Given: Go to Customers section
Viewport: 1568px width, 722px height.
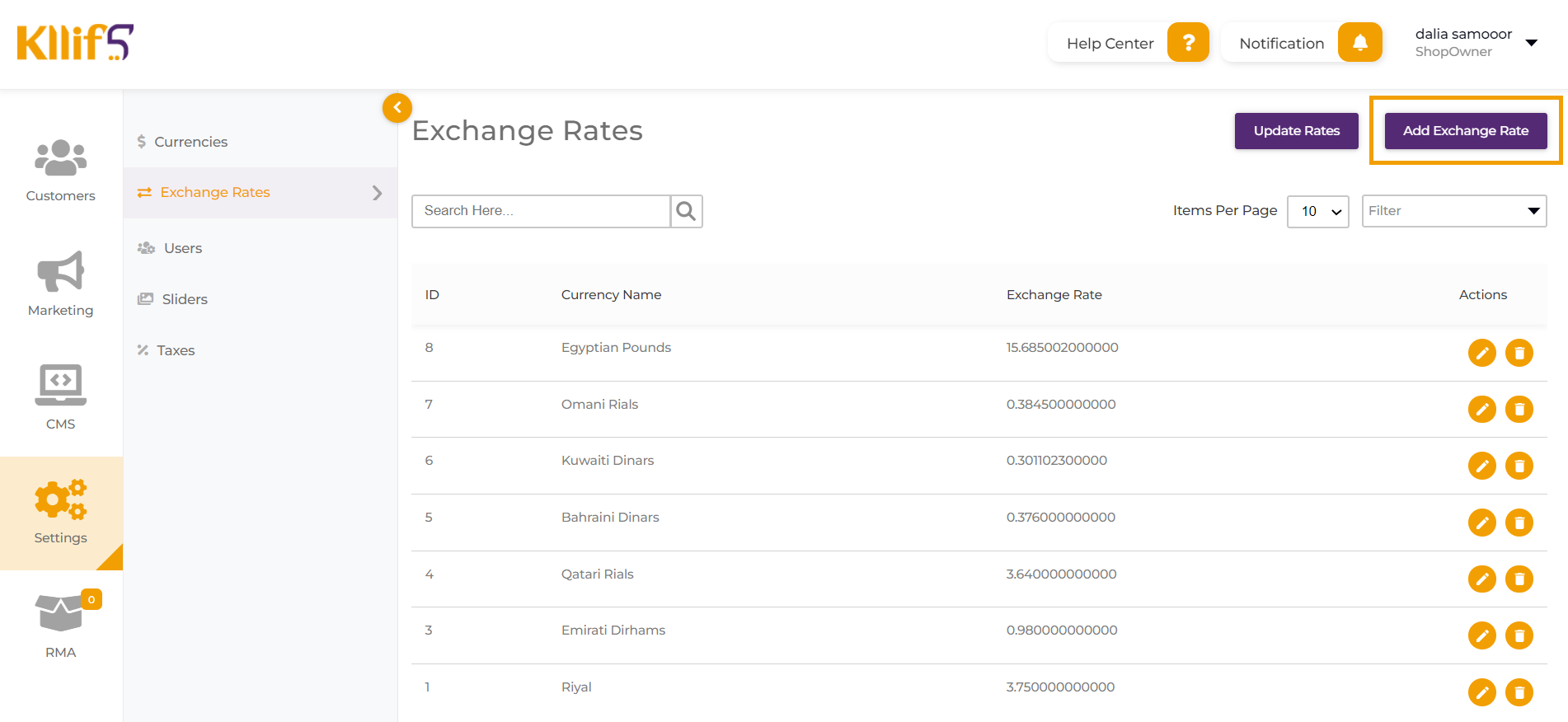Looking at the screenshot, I should coord(60,171).
